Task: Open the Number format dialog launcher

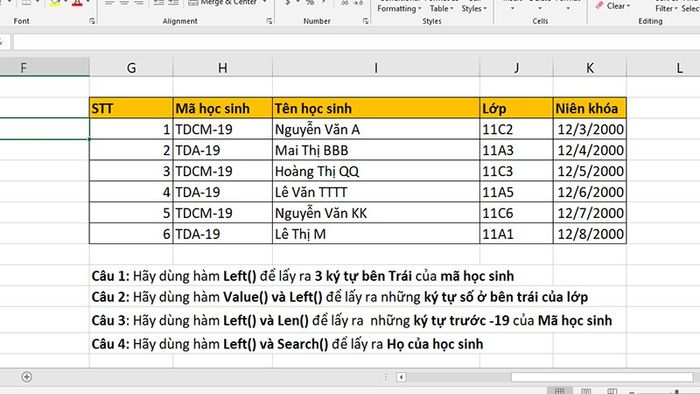Action: (x=365, y=21)
